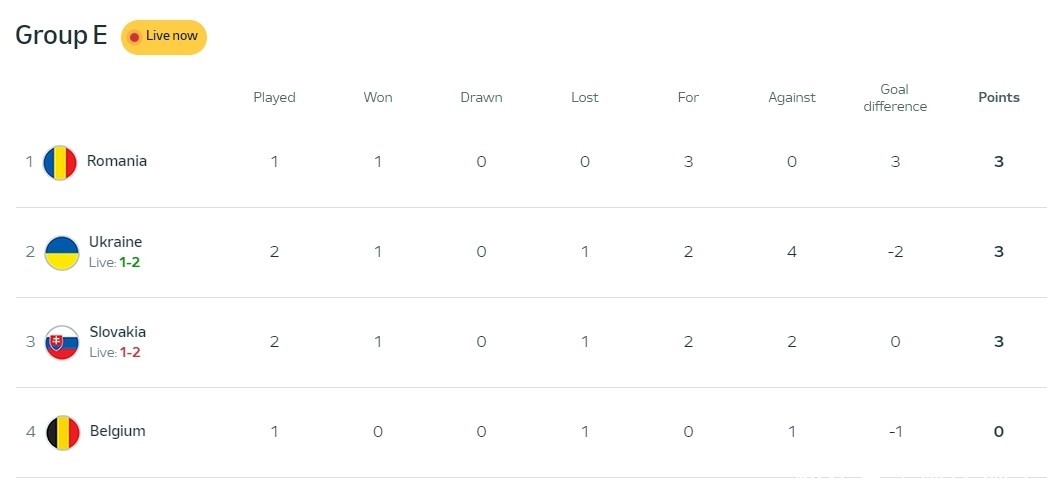Viewport: 1047px width, 503px height.
Task: Click the Ukraine flag icon
Action: 61,252
